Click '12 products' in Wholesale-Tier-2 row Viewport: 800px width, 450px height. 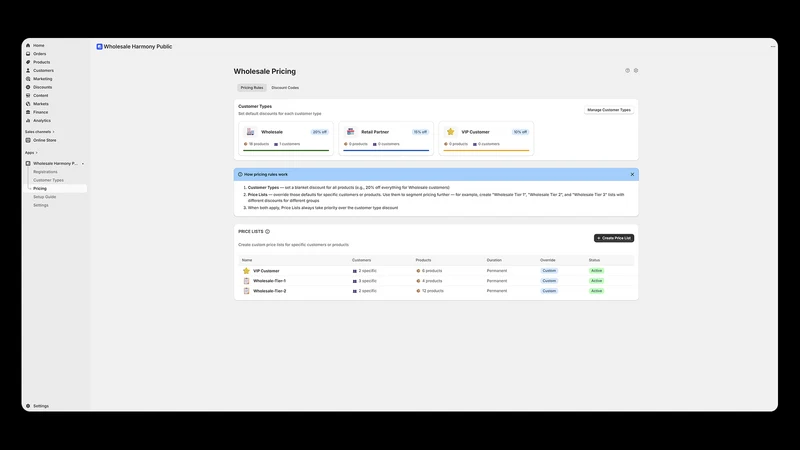[x=433, y=291]
